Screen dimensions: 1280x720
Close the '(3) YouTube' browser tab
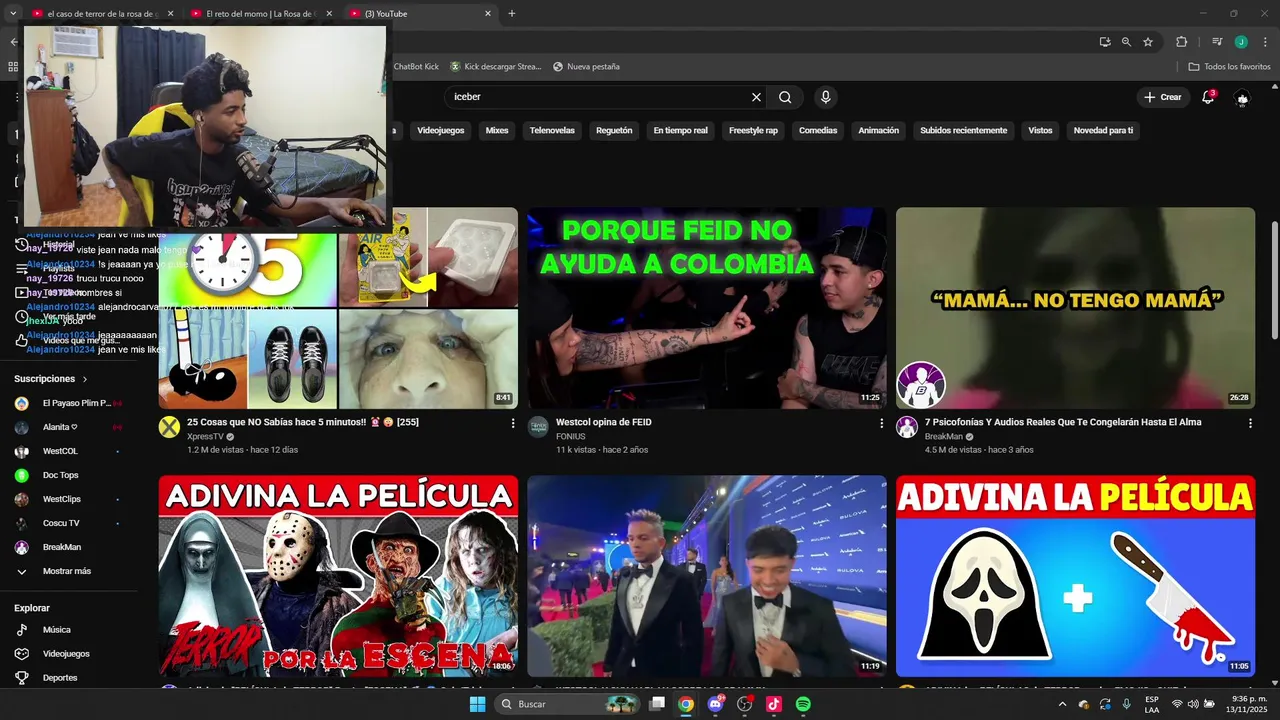pyautogui.click(x=488, y=14)
